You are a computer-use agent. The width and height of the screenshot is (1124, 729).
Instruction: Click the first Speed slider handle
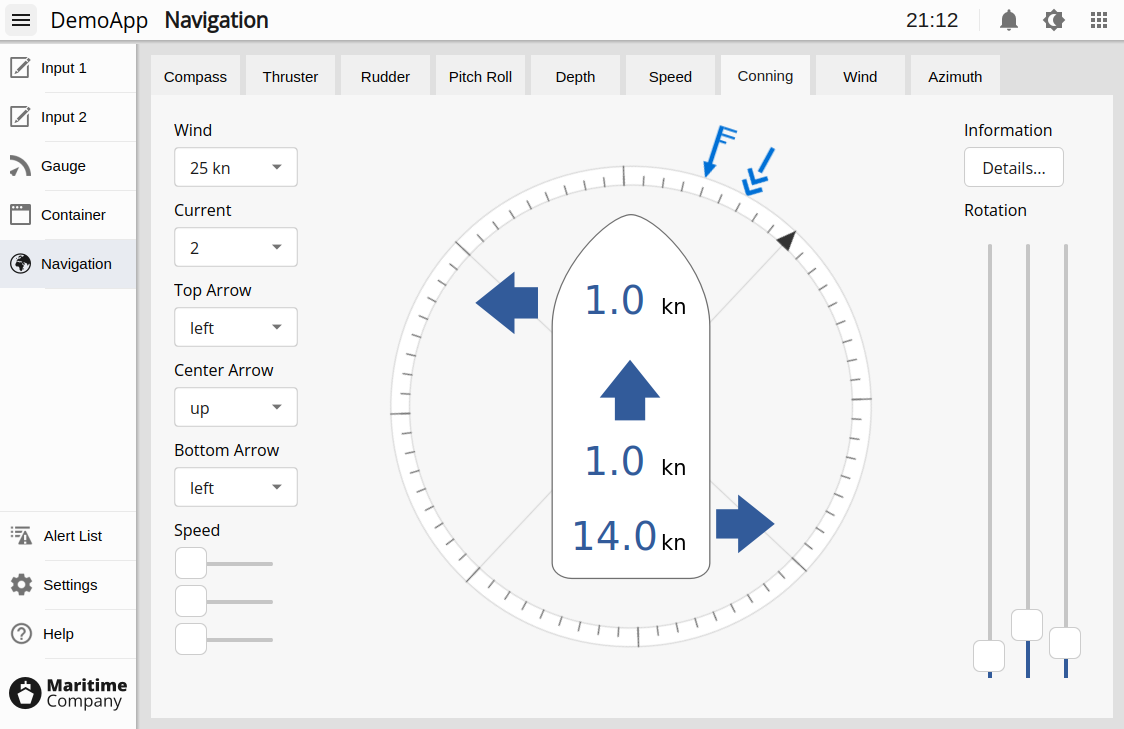pos(191,563)
